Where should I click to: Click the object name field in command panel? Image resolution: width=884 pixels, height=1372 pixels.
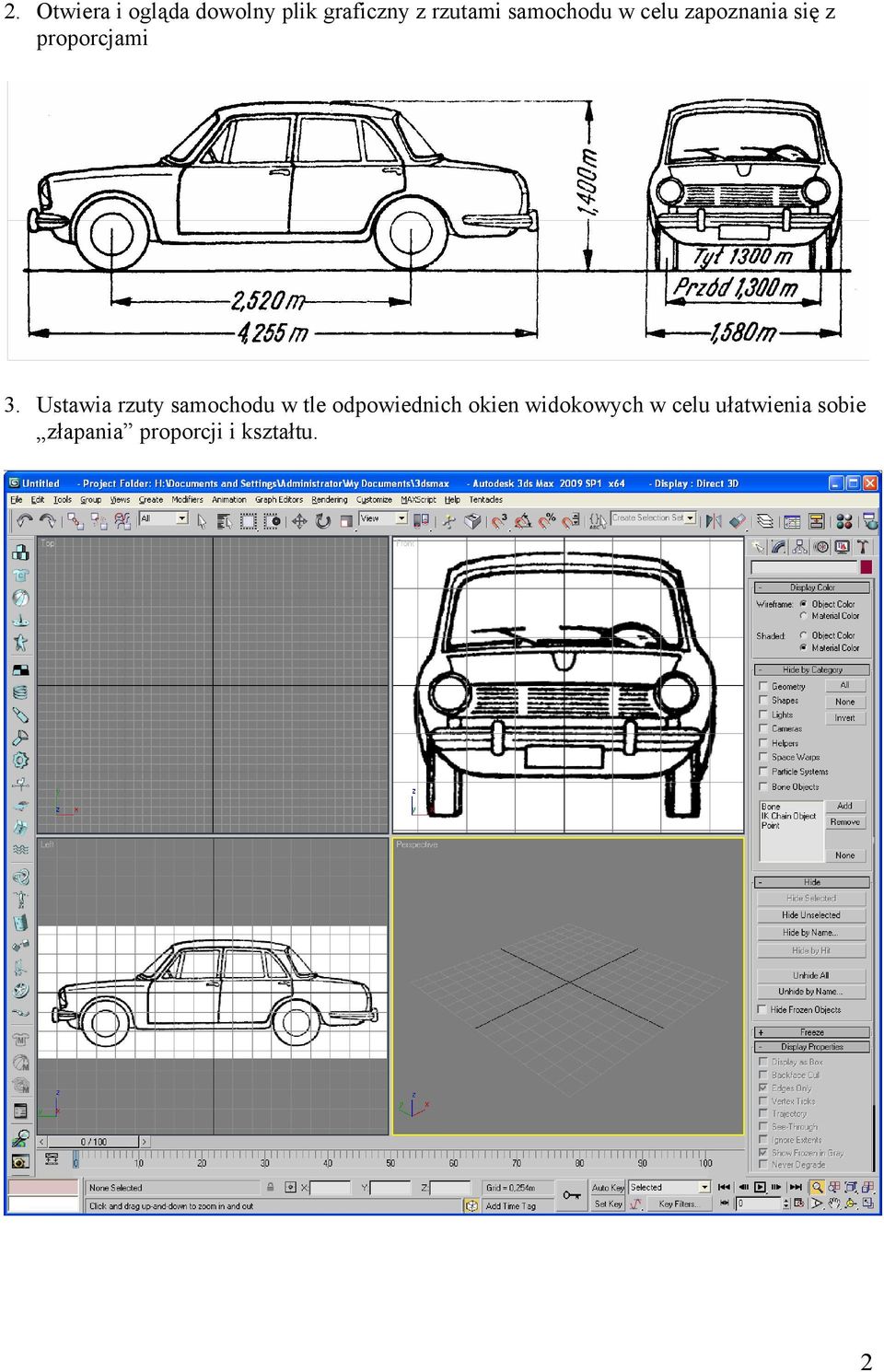point(804,567)
